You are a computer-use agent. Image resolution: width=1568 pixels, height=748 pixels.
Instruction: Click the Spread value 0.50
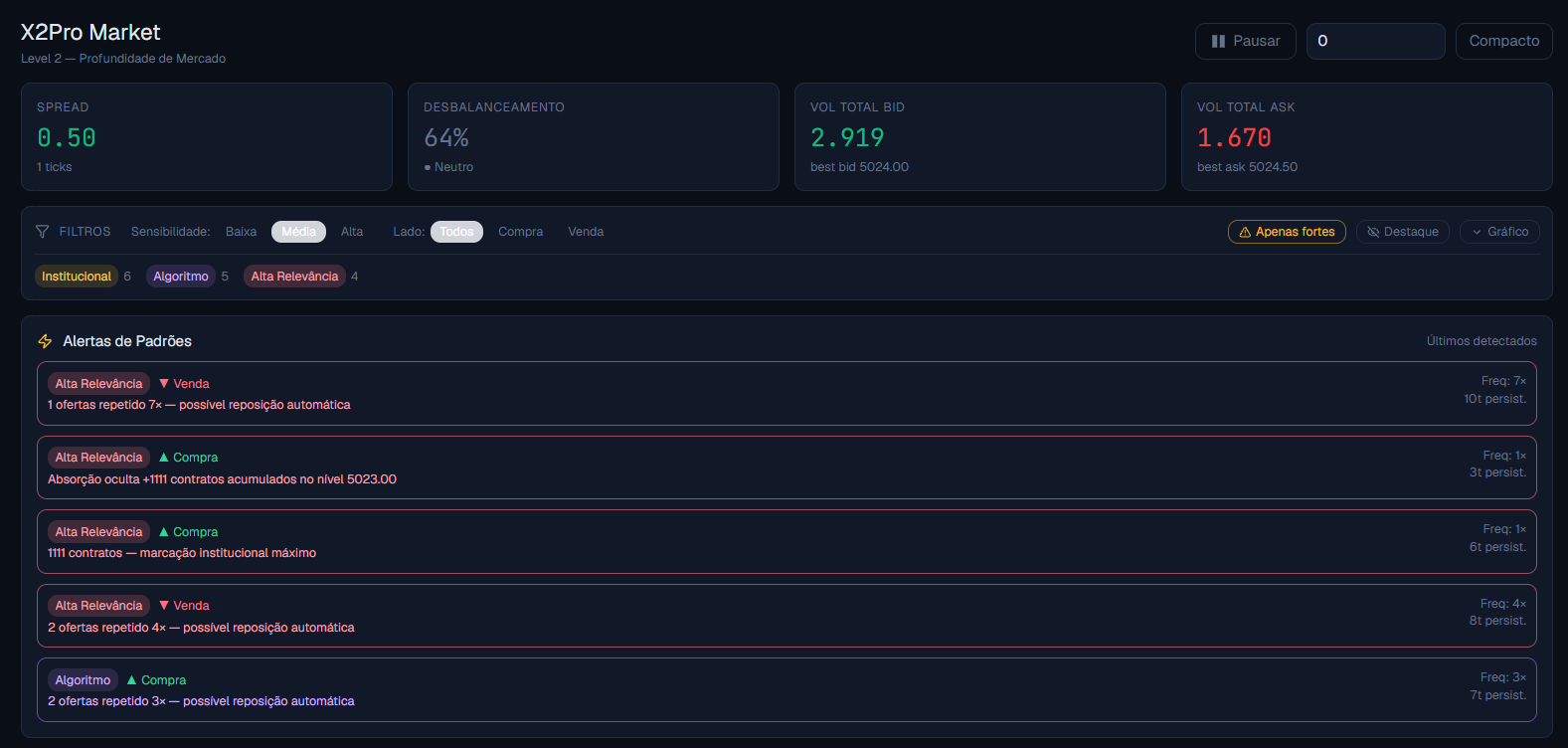pyautogui.click(x=67, y=138)
